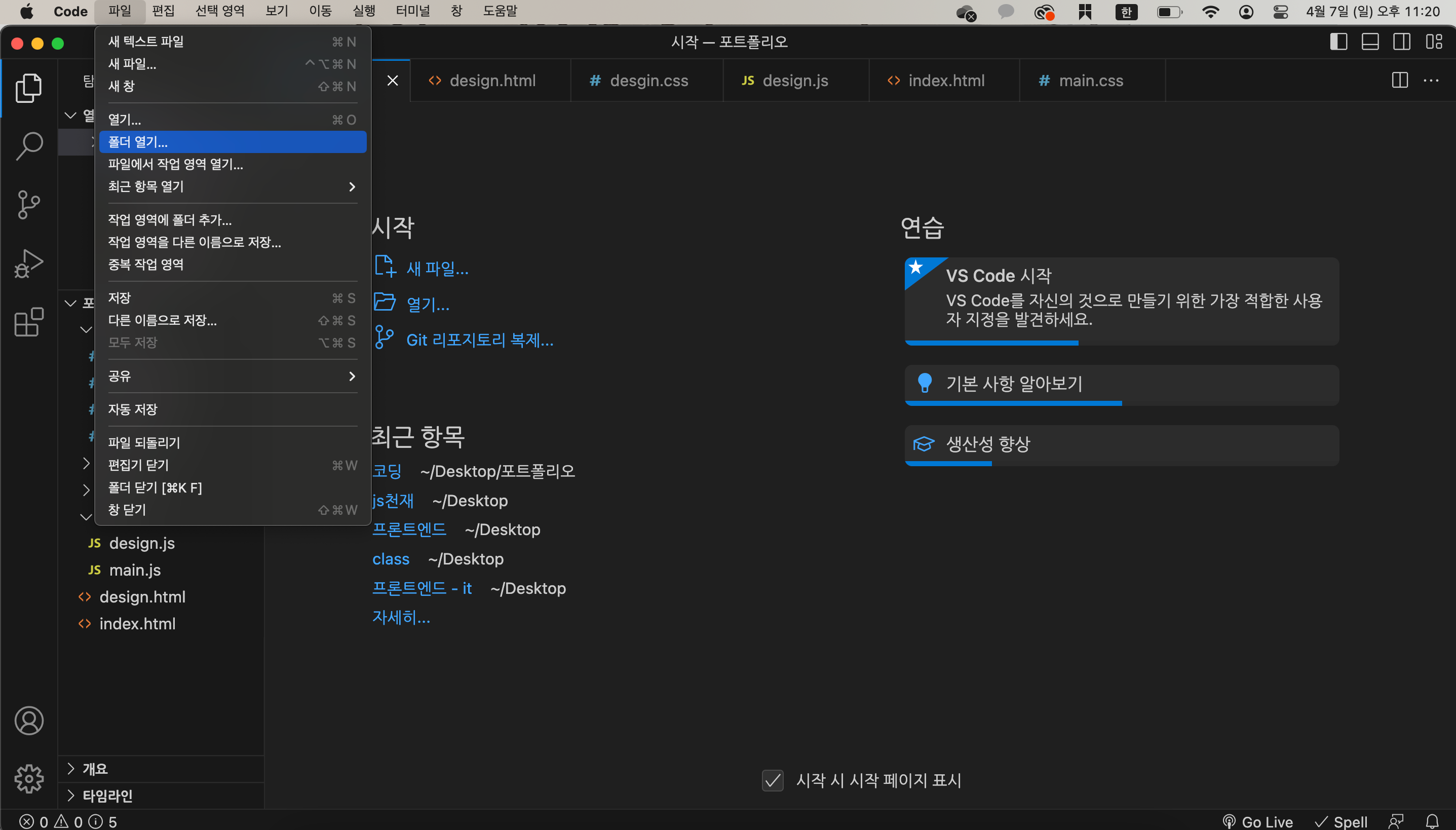Open the Manage gear icon
Image resolution: width=1456 pixels, height=830 pixels.
click(28, 779)
